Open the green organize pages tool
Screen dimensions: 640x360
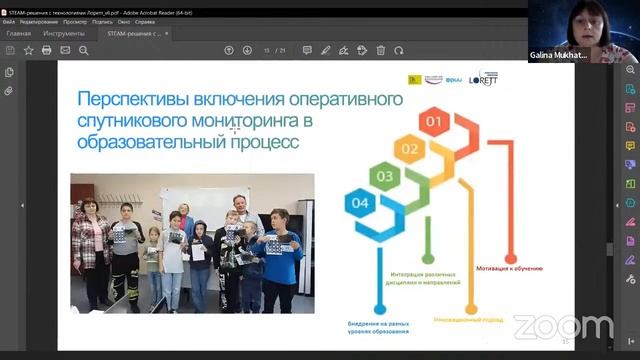click(631, 184)
